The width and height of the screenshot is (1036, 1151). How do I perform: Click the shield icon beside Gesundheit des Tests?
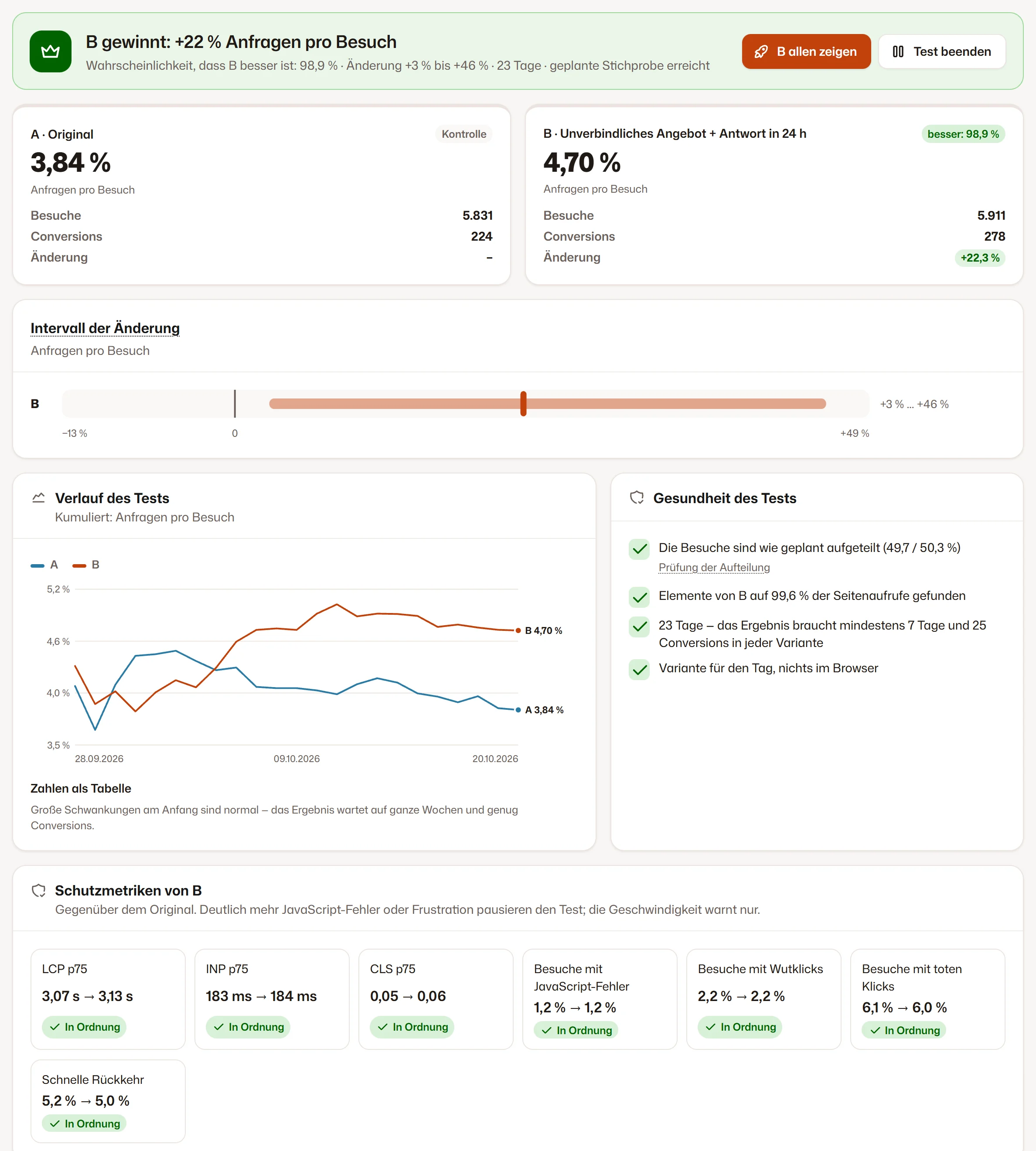click(x=637, y=498)
